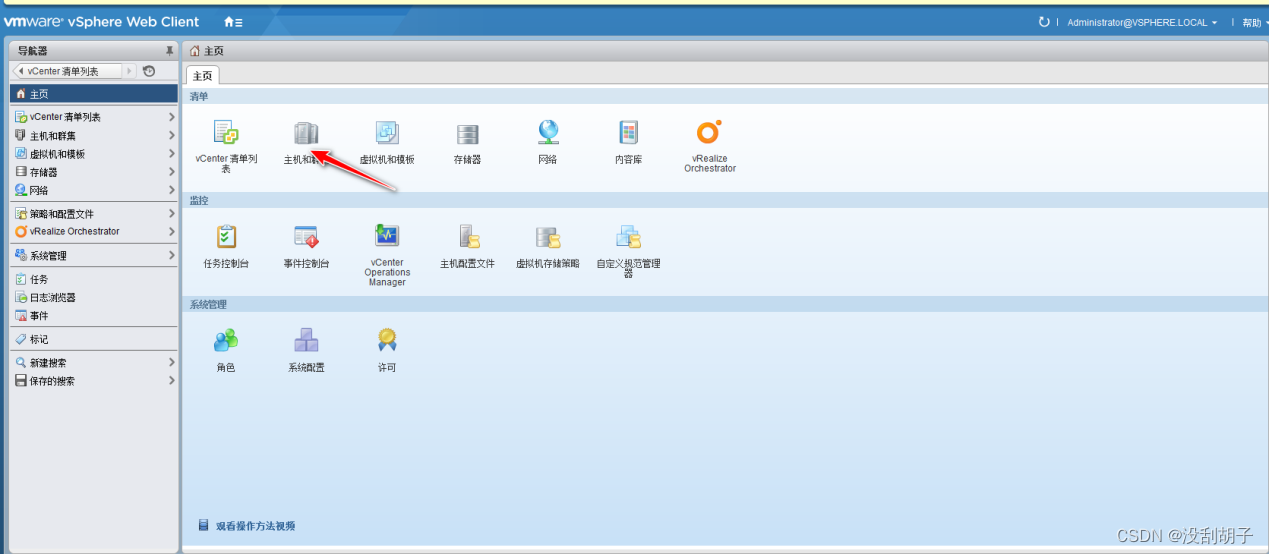
Task: Open 帮助 help dropdown
Action: [1254, 22]
